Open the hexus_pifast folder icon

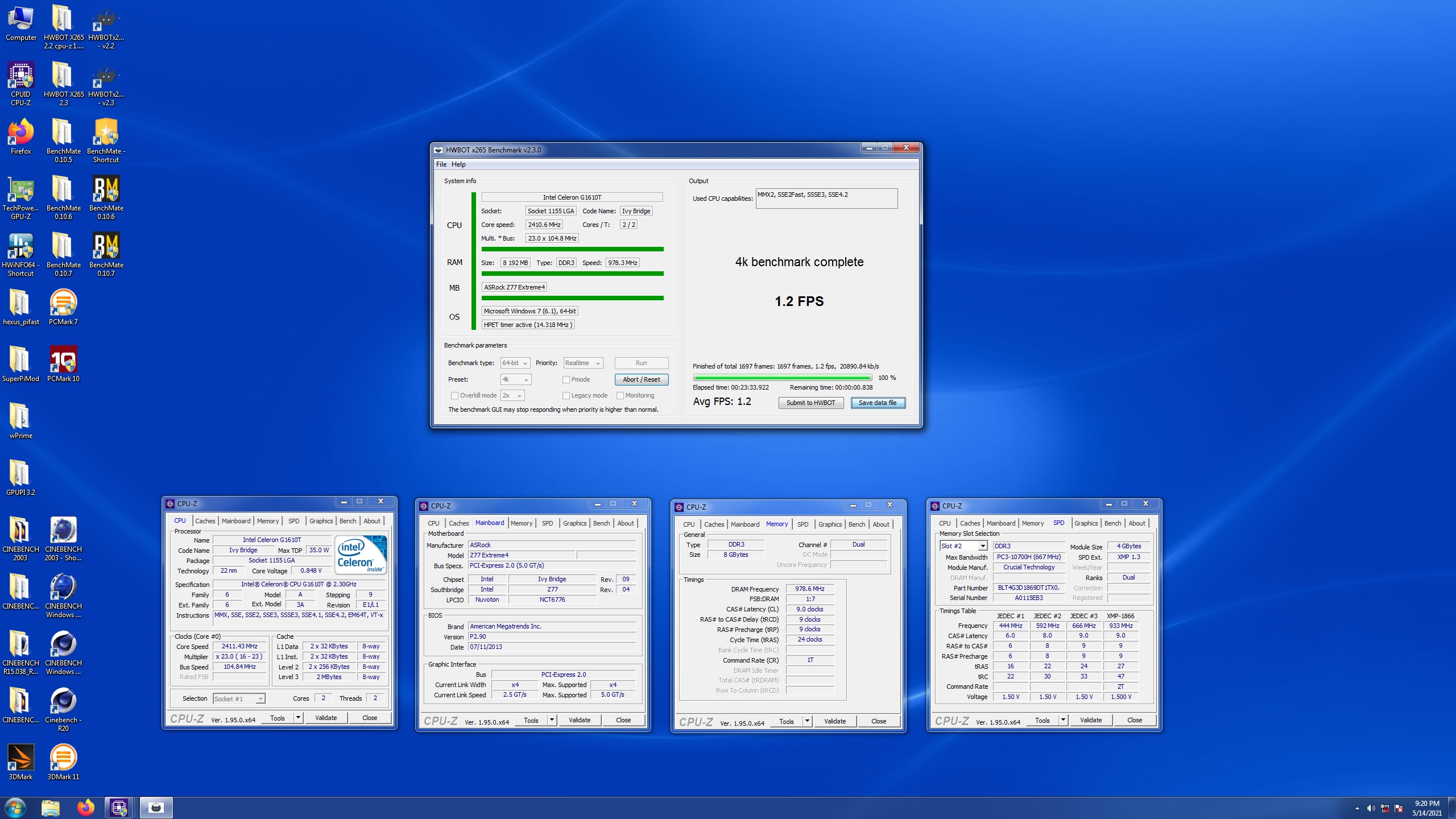pyautogui.click(x=21, y=307)
